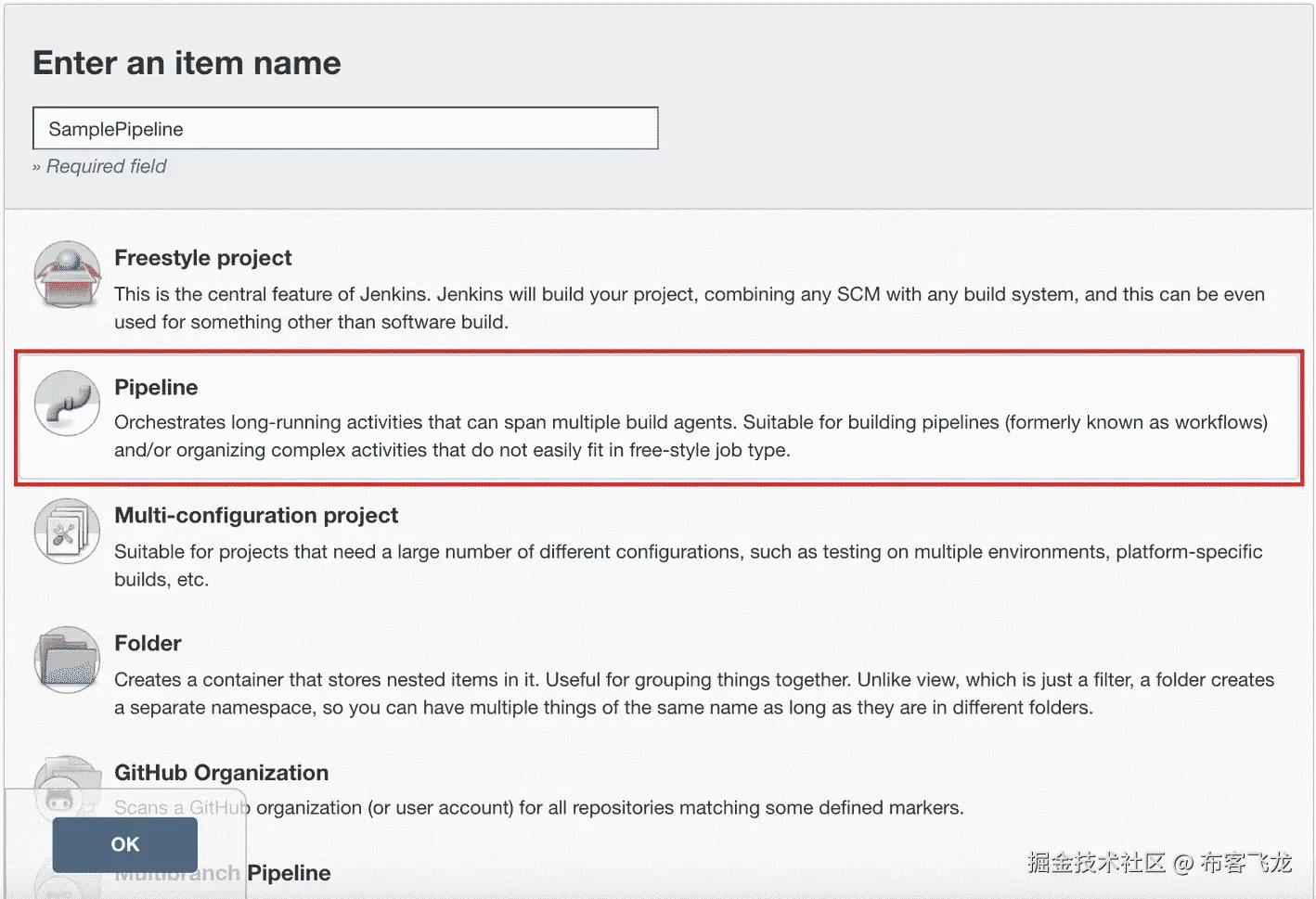Select Multi-configuration project heading
The height and width of the screenshot is (899, 1316).
pos(256,515)
